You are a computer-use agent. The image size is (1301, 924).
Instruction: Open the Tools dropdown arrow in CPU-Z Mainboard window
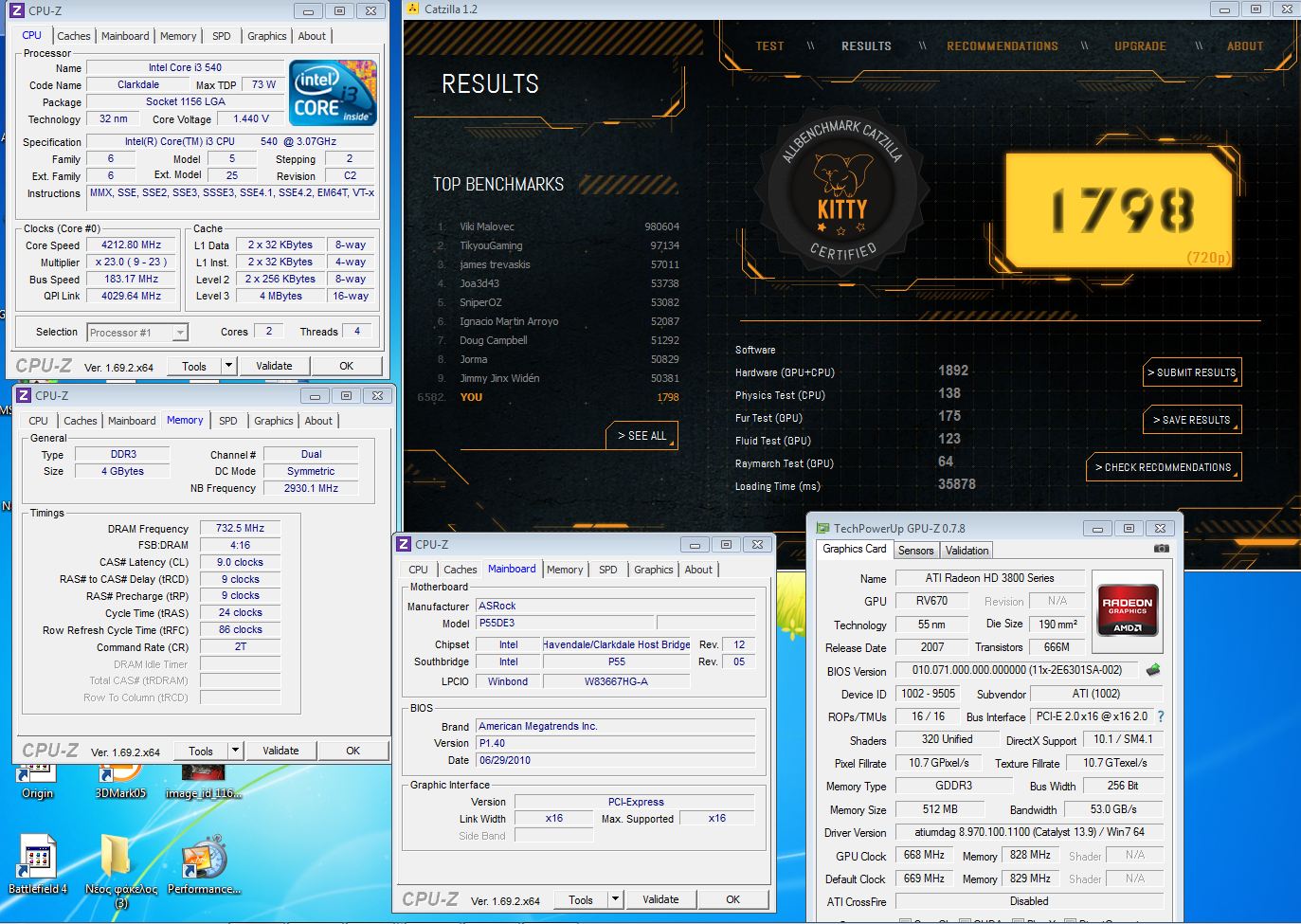(615, 899)
